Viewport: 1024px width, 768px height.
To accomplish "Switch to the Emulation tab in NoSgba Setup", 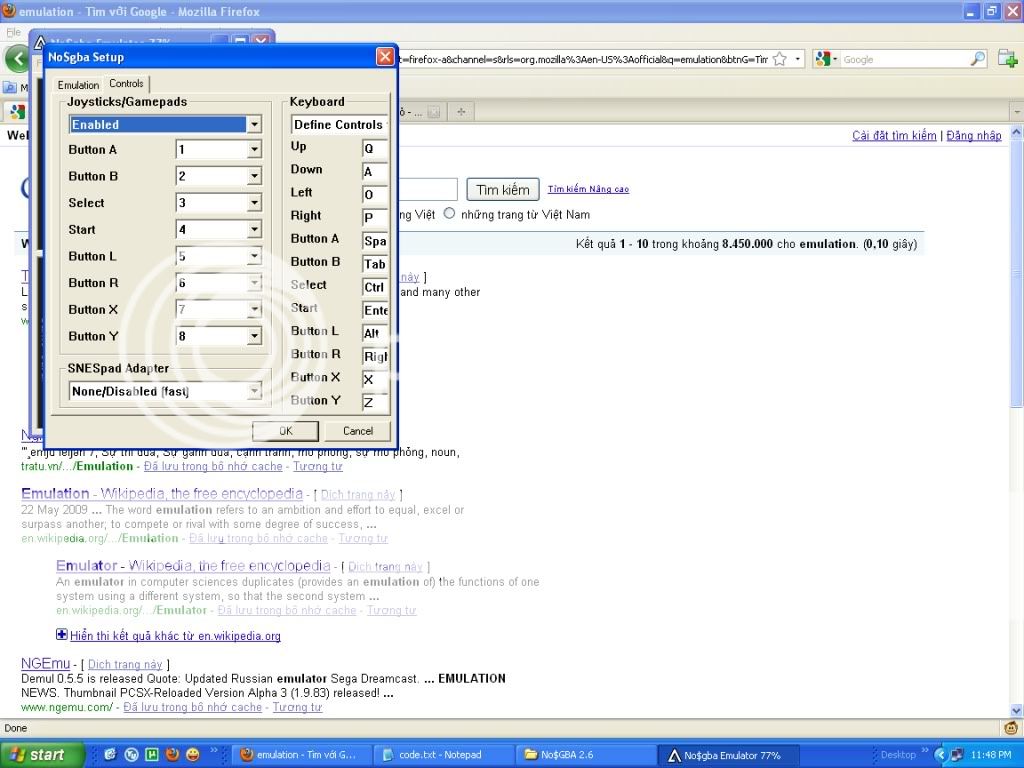I will (x=78, y=85).
